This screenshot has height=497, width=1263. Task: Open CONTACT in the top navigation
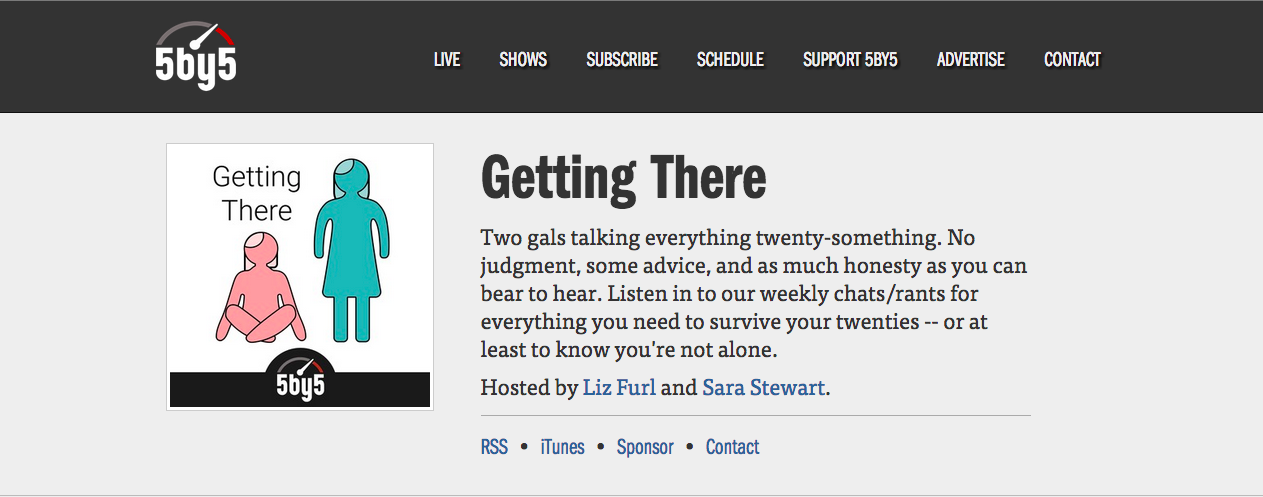1072,60
